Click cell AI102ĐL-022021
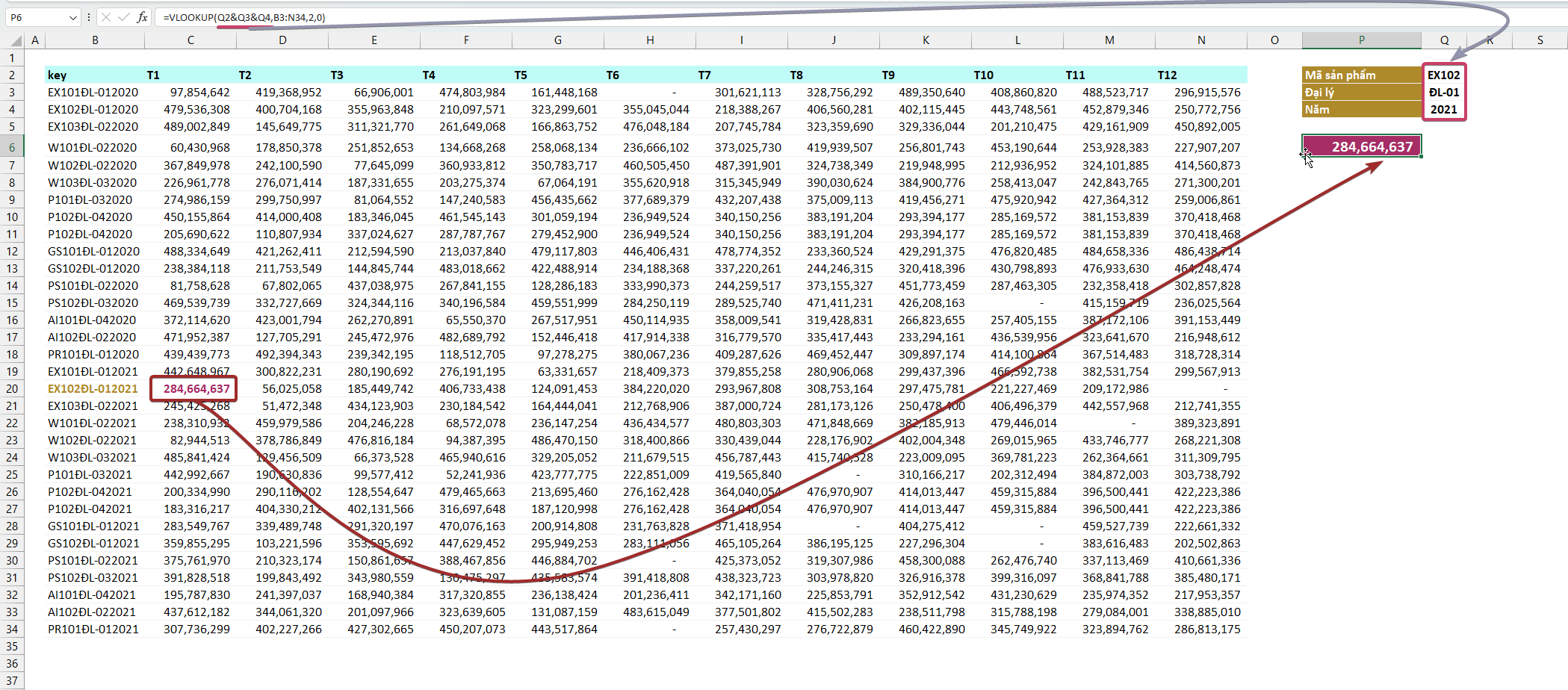1568x690 pixels. (95, 612)
